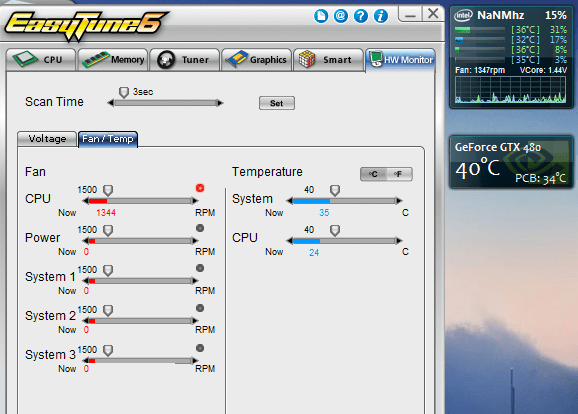Click the System temperature value 35

click(324, 213)
